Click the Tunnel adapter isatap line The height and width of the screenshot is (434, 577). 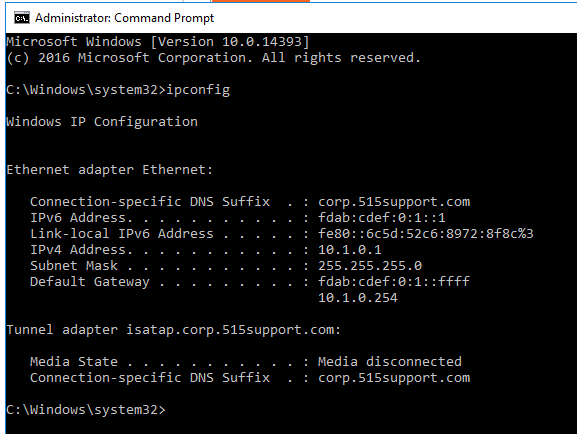174,329
